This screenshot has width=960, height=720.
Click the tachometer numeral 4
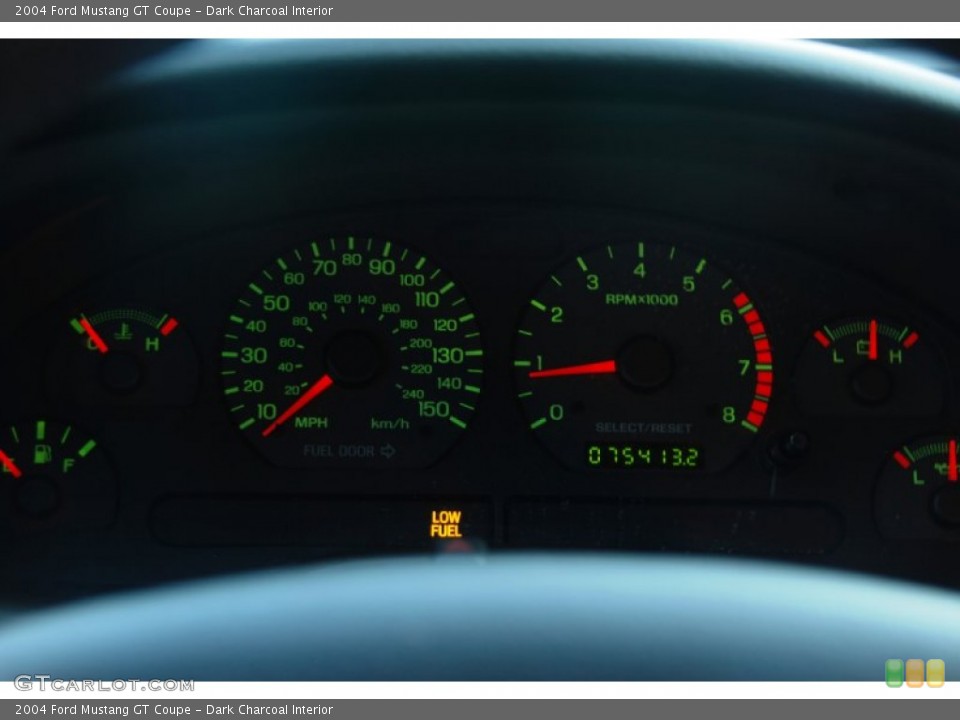(x=639, y=270)
